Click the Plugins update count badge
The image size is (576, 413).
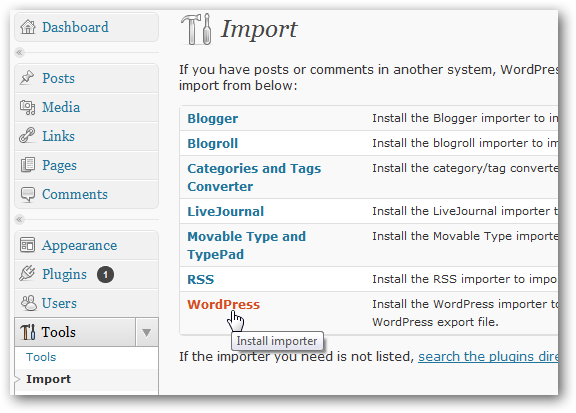(105, 274)
